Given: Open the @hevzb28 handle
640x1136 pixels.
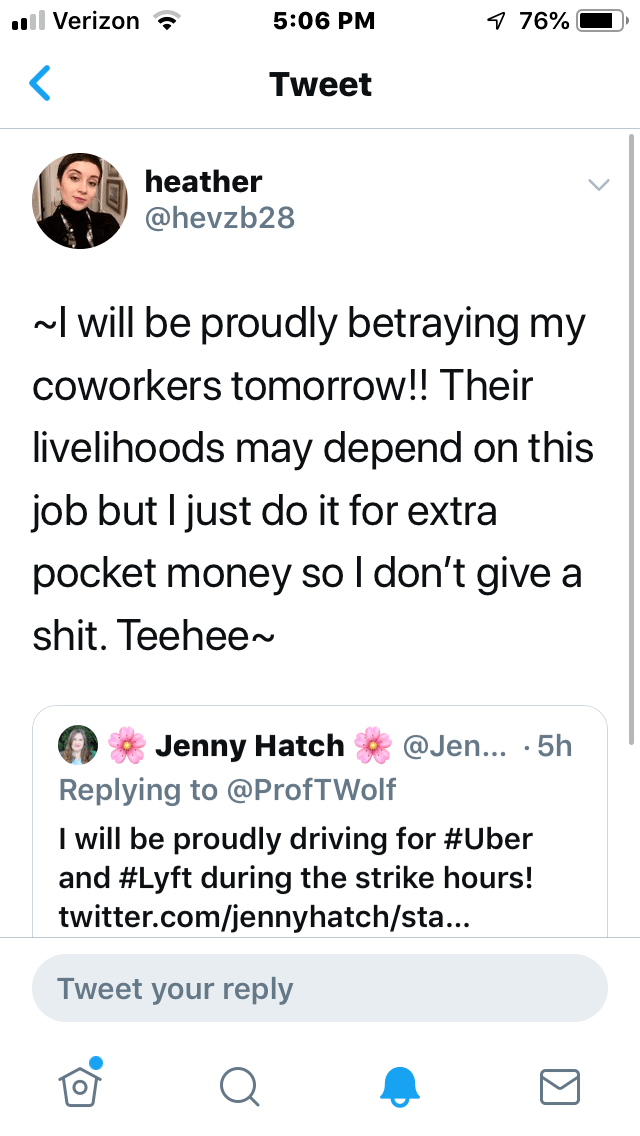Looking at the screenshot, I should tap(220, 217).
